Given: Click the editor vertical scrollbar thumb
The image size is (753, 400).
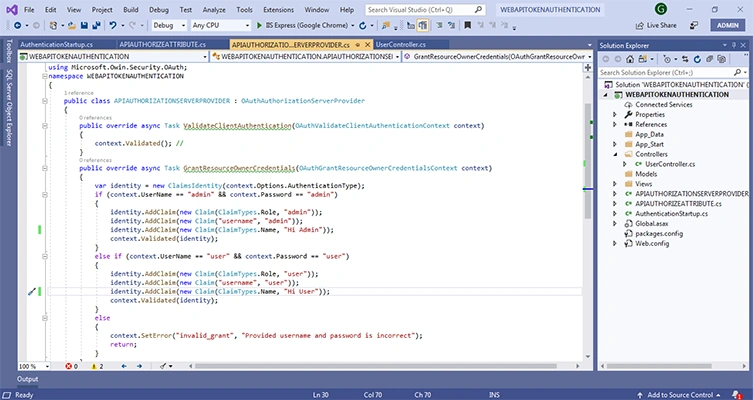Looking at the screenshot, I should point(587,161).
